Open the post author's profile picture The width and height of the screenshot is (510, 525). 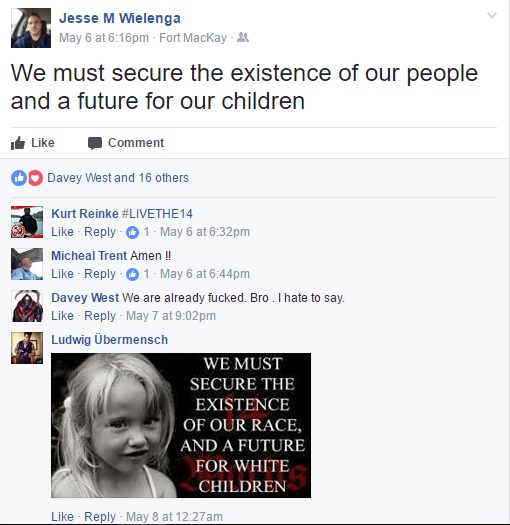point(31,28)
